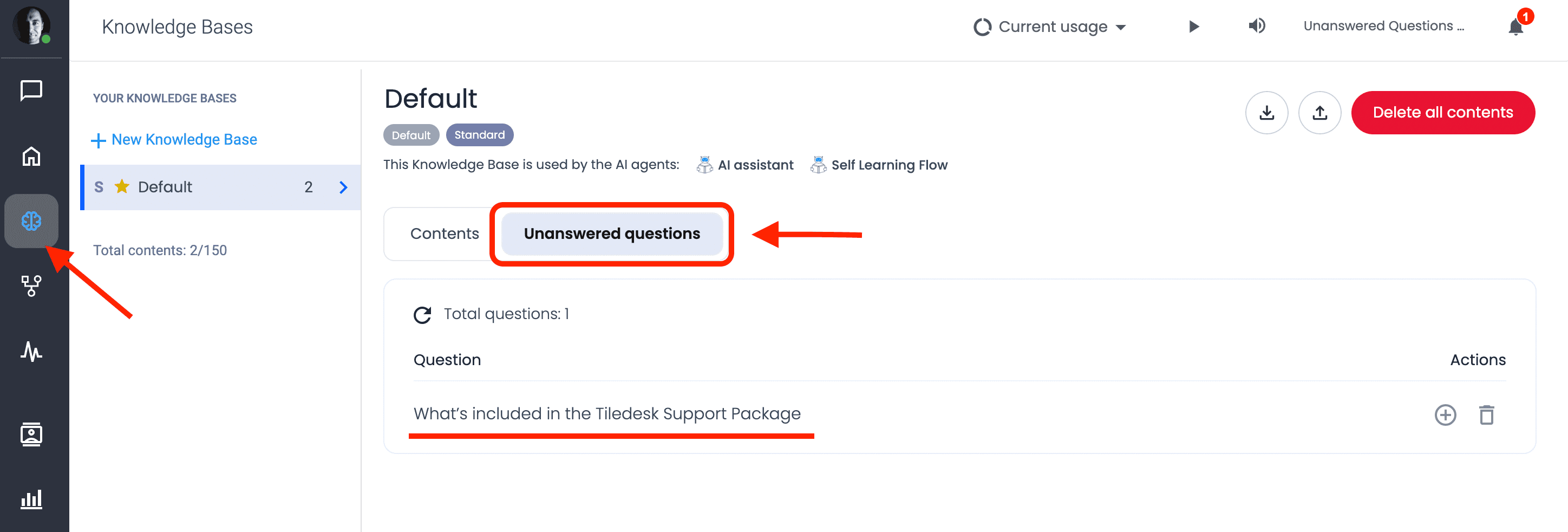
Task: Click the notification bell icon
Action: (x=1515, y=27)
